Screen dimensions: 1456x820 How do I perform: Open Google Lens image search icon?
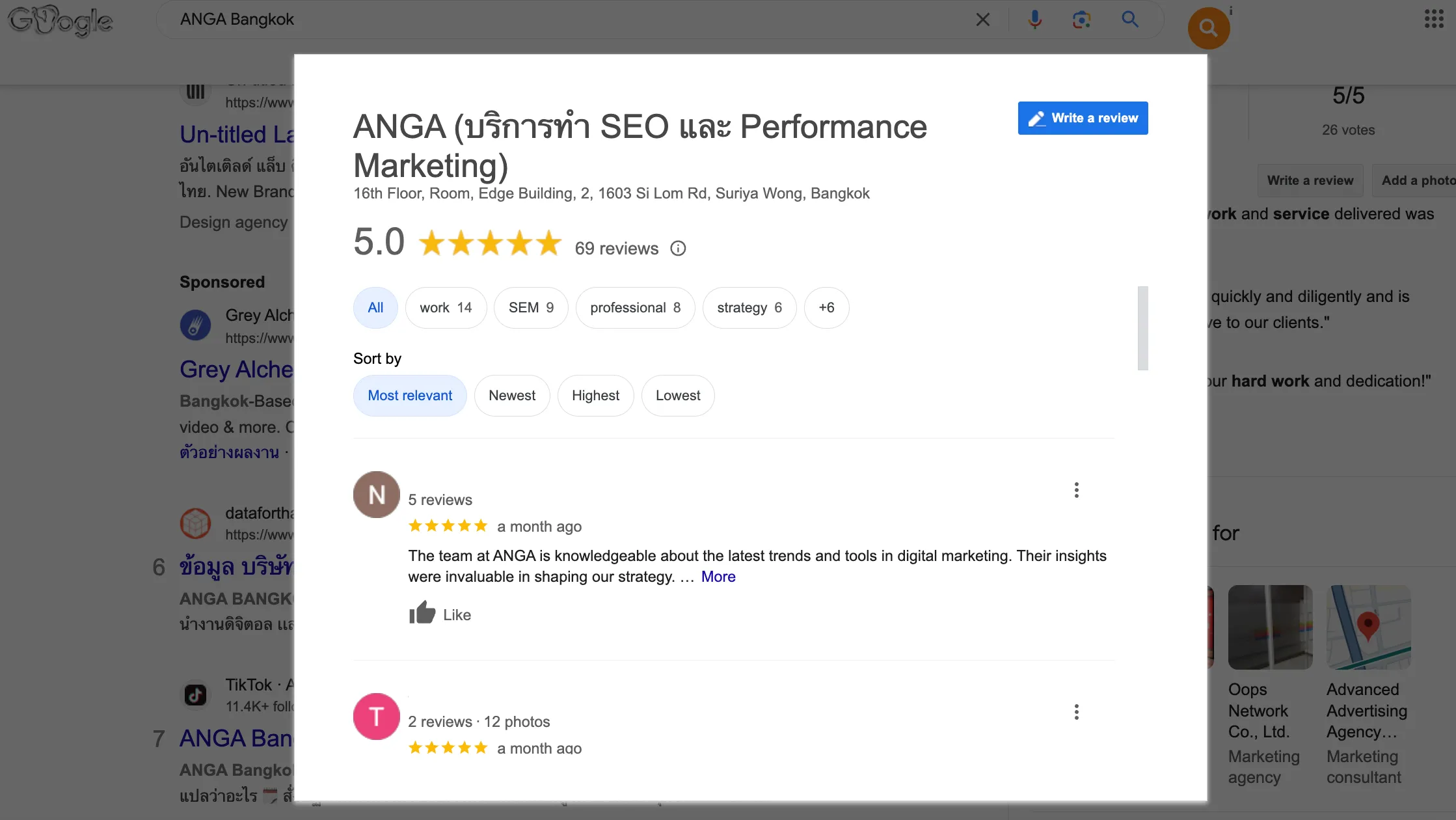tap(1081, 20)
